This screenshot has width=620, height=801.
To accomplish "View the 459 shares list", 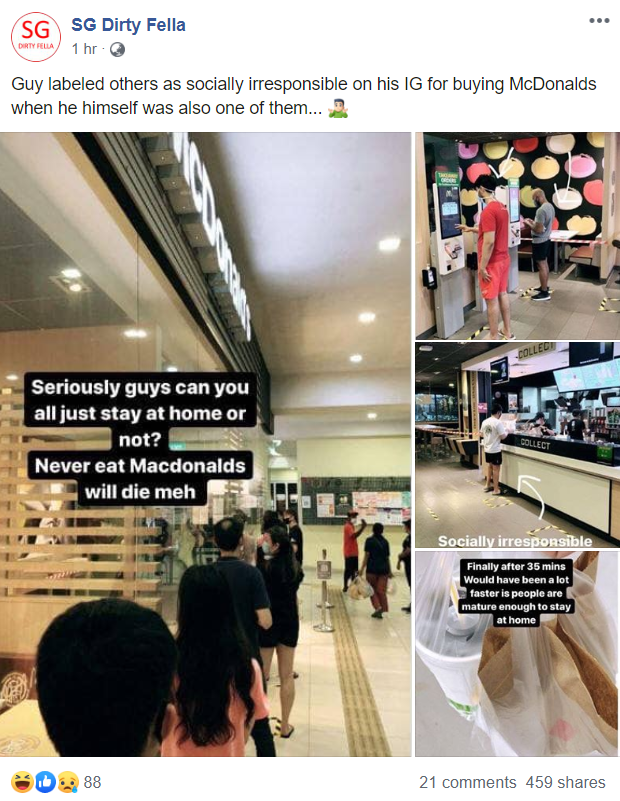I will (x=565, y=782).
